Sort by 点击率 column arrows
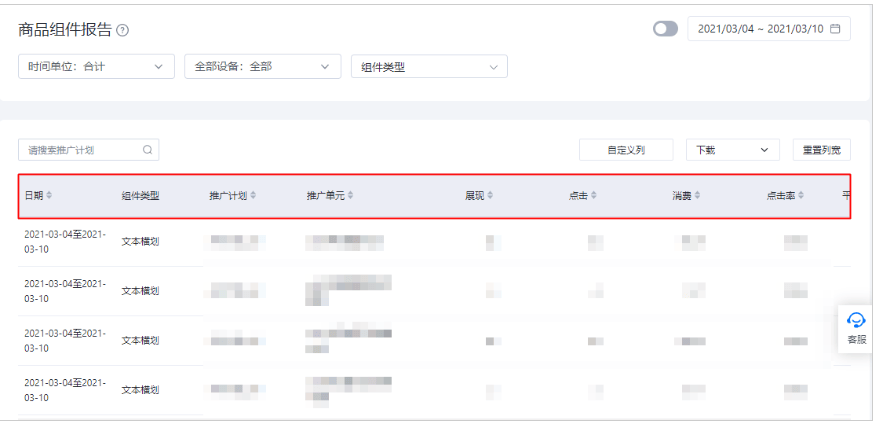This screenshot has width=873, height=422. [801, 195]
